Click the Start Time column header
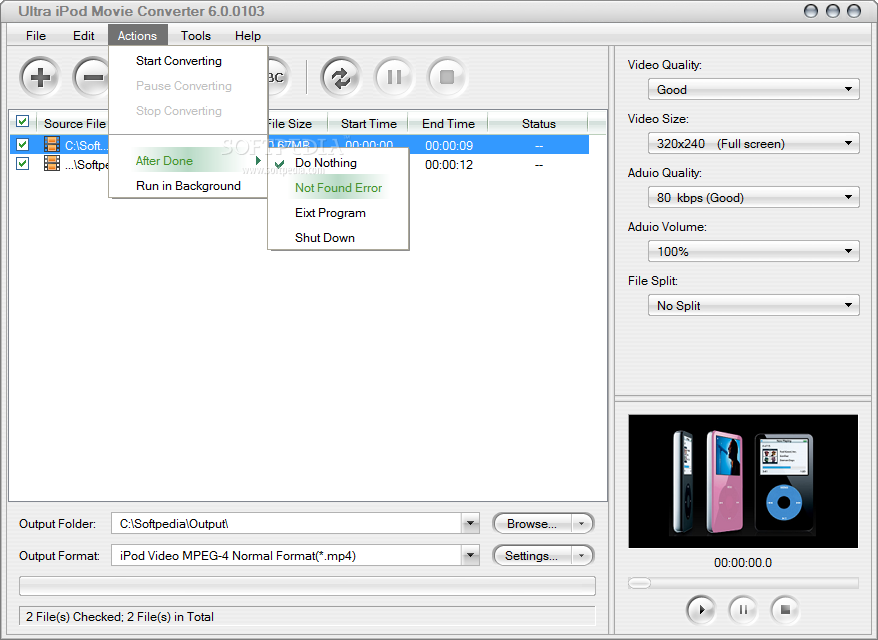878x640 pixels. coord(368,124)
